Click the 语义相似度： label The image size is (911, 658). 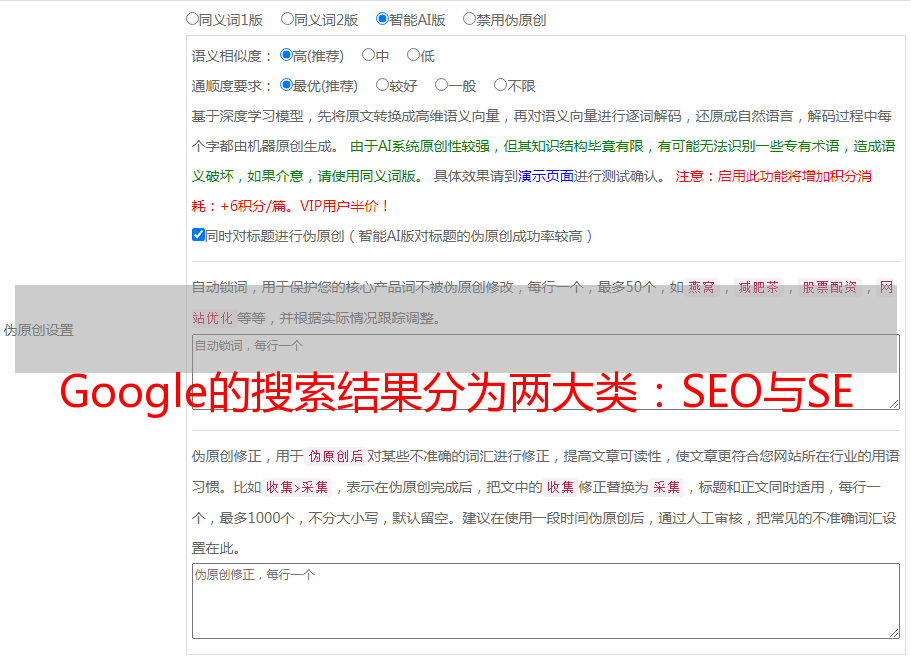(x=232, y=56)
